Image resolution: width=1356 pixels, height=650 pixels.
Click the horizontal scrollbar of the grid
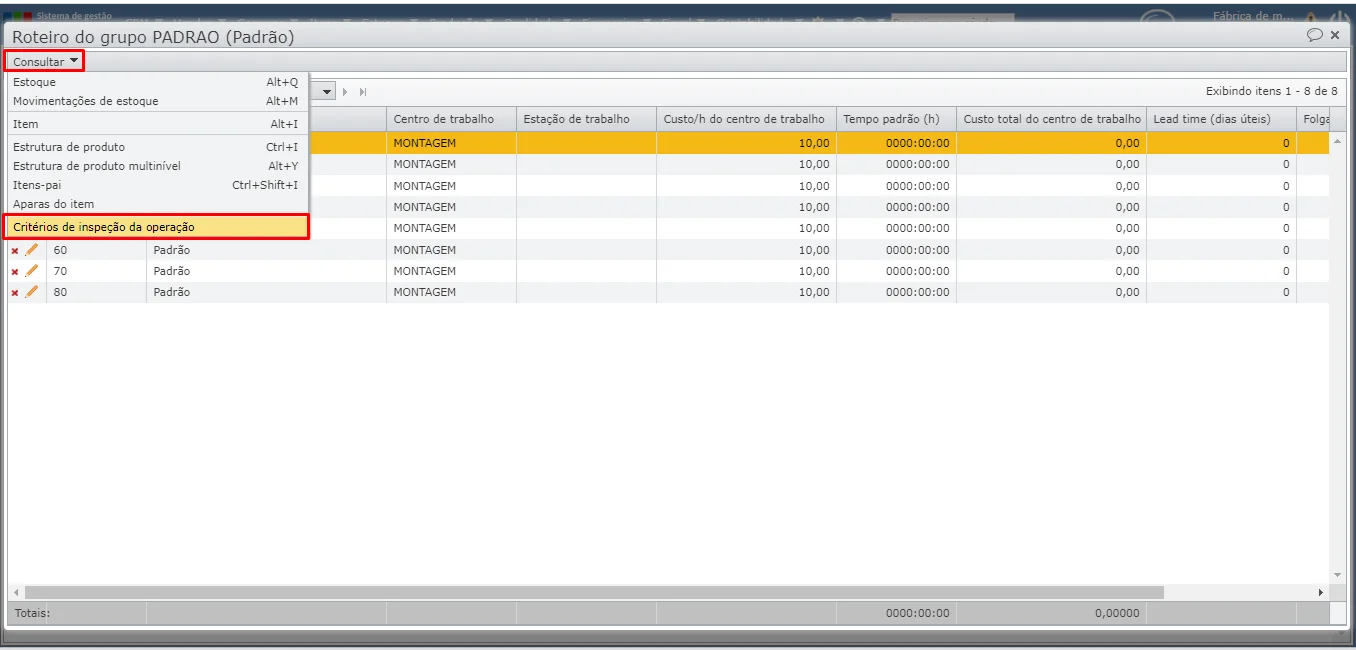(594, 592)
